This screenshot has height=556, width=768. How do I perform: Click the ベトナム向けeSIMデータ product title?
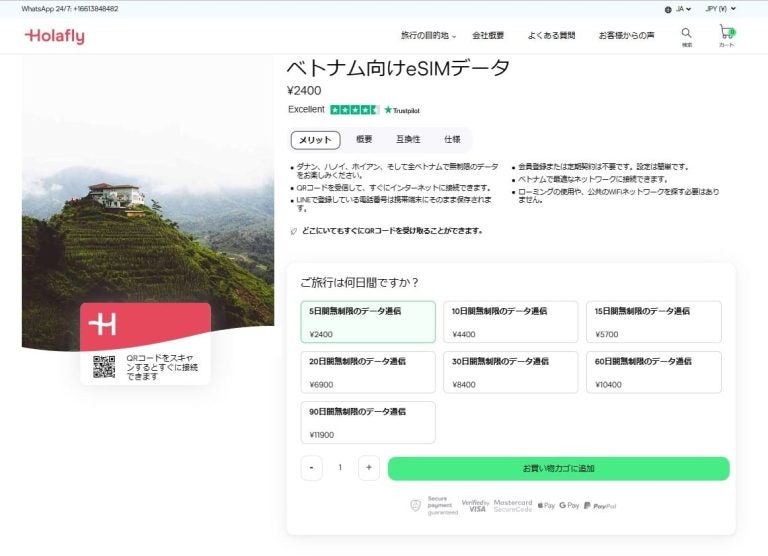tap(398, 68)
